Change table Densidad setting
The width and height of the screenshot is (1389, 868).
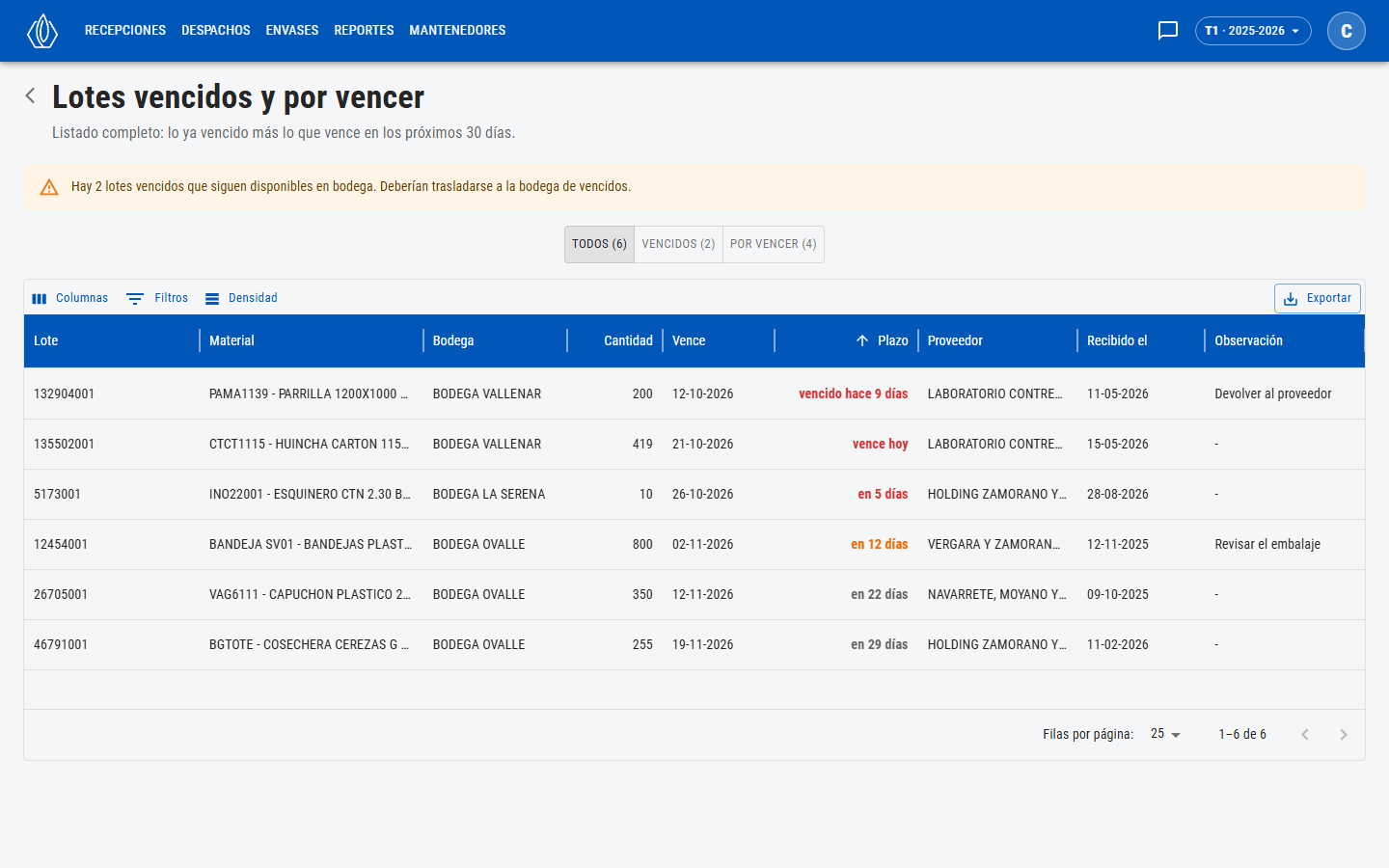tap(241, 298)
